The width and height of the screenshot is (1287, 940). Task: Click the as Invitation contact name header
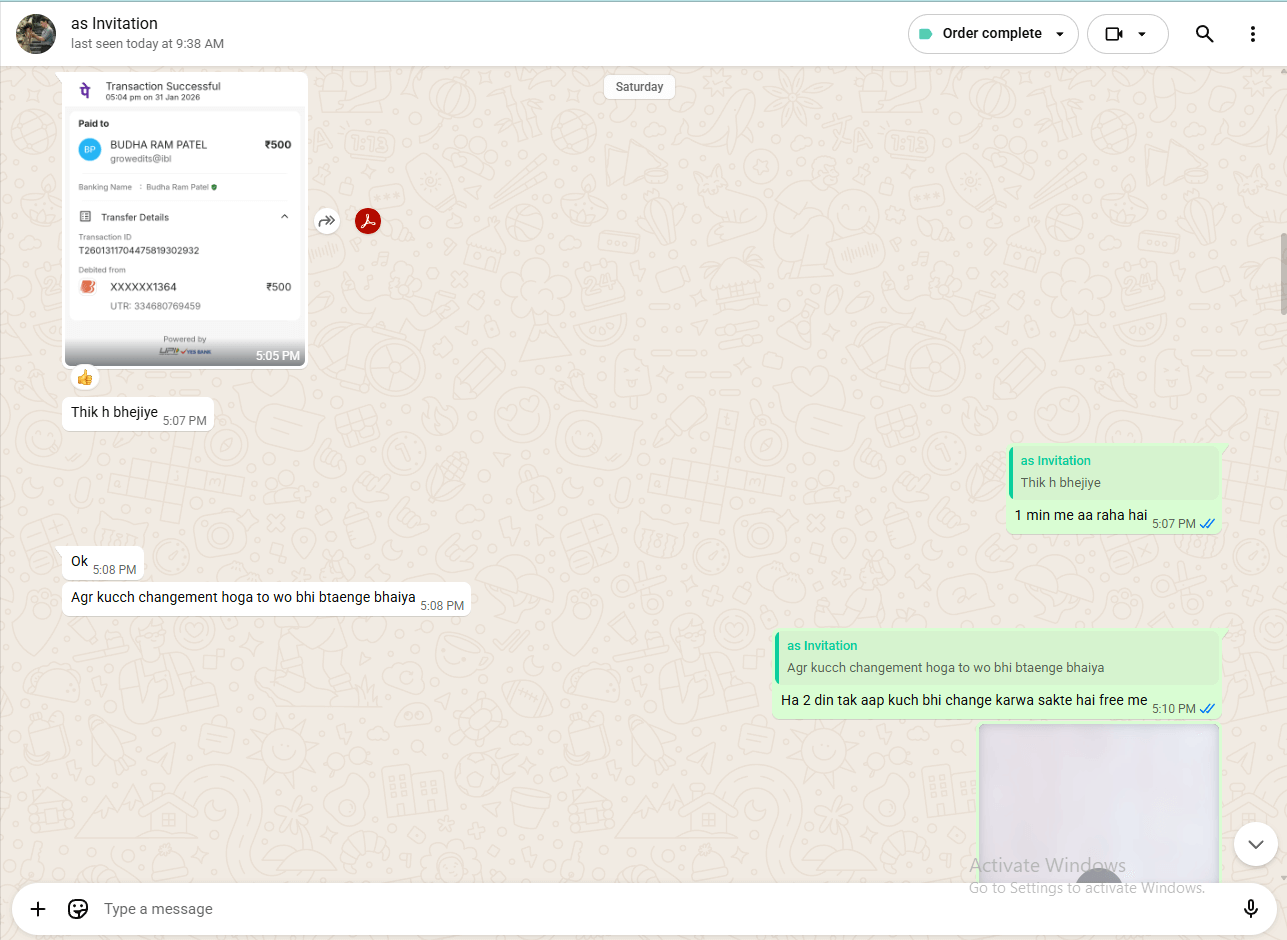coord(114,24)
